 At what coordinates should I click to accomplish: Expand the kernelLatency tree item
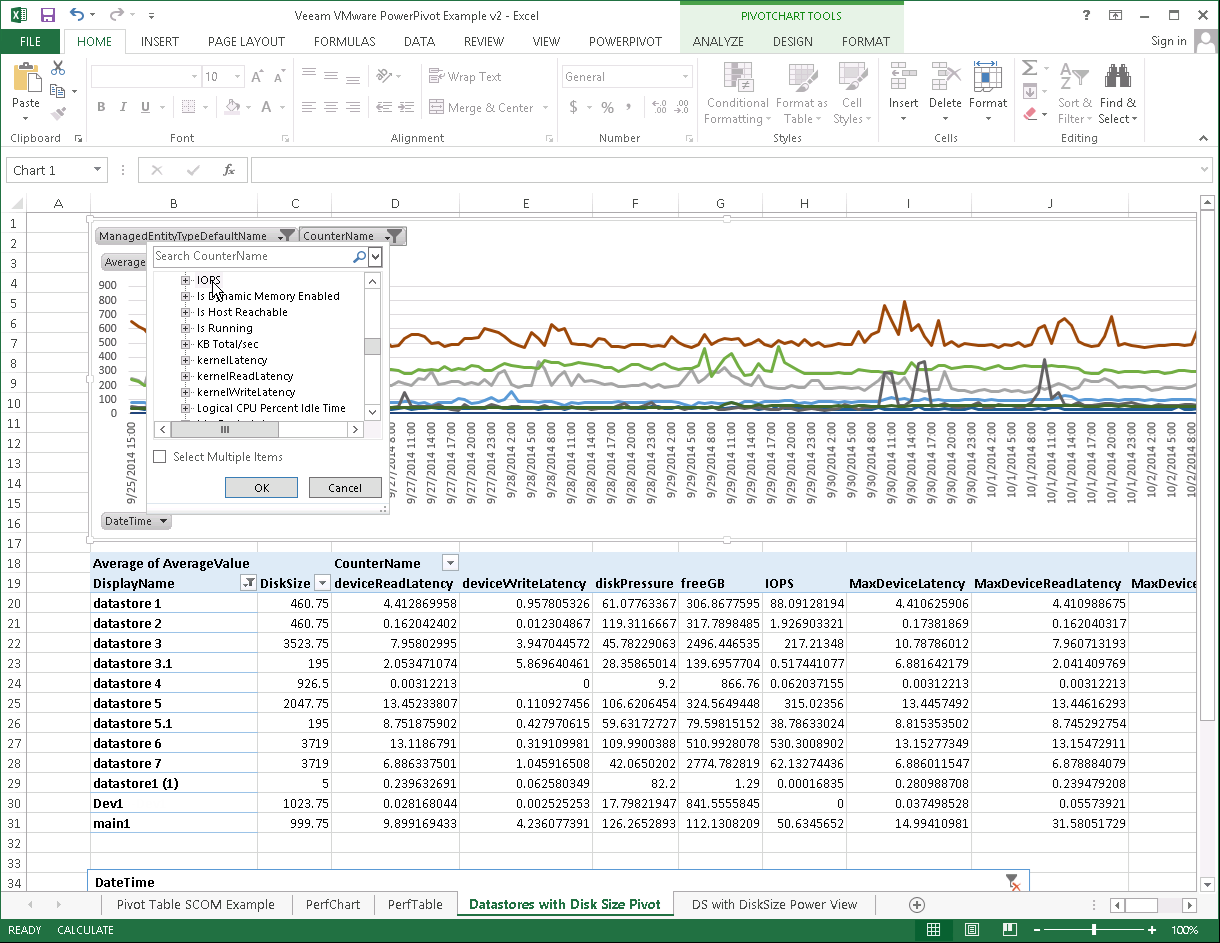click(185, 360)
